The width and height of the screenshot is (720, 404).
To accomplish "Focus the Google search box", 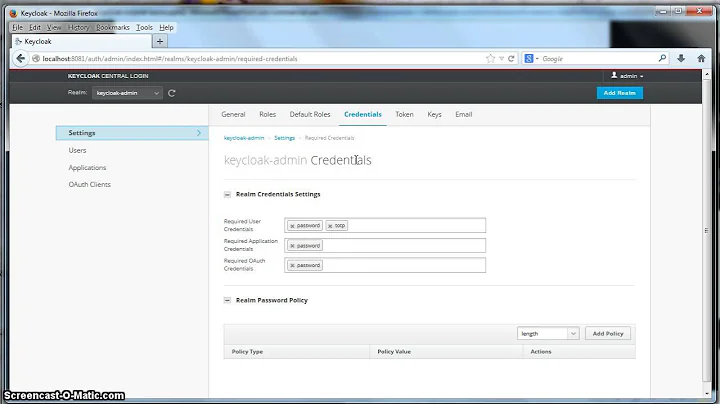I will point(598,58).
